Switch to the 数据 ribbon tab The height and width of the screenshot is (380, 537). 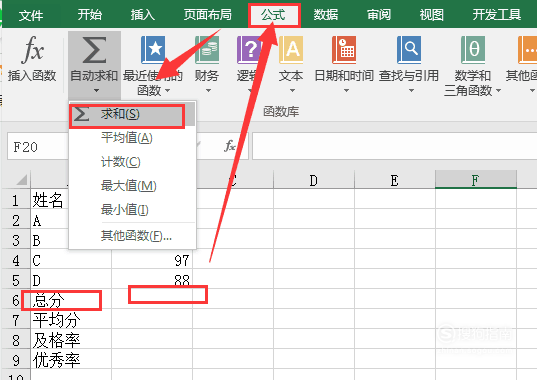(x=326, y=15)
